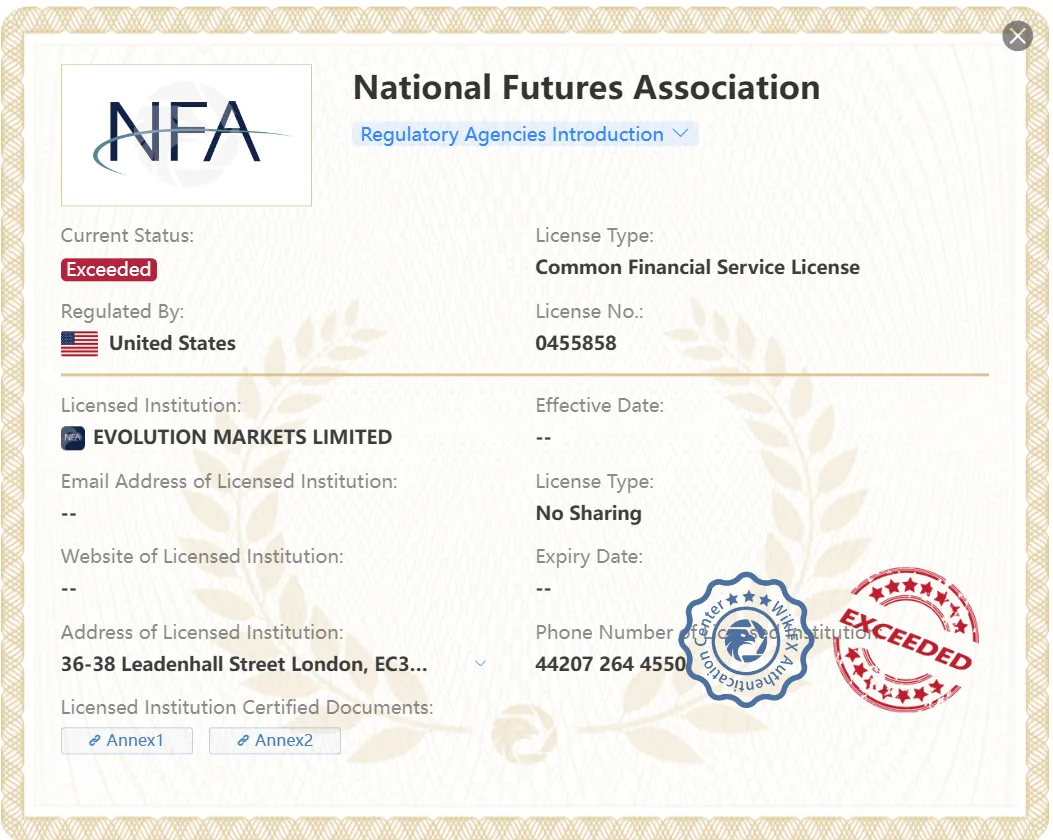Open the Annex1 certified document

[x=127, y=740]
